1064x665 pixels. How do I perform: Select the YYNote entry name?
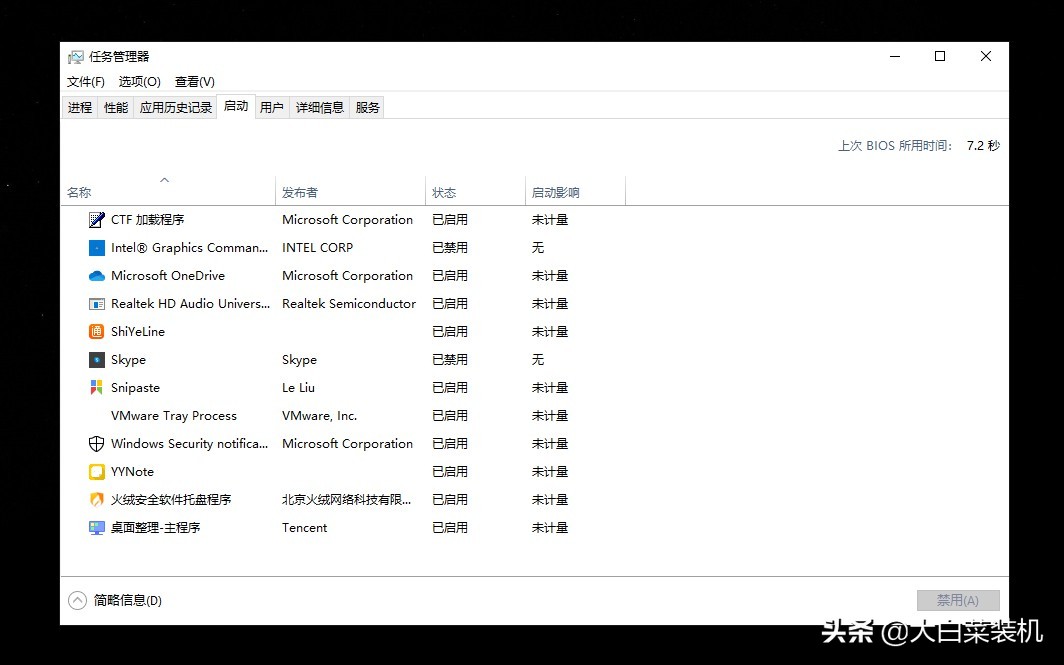pyautogui.click(x=132, y=472)
